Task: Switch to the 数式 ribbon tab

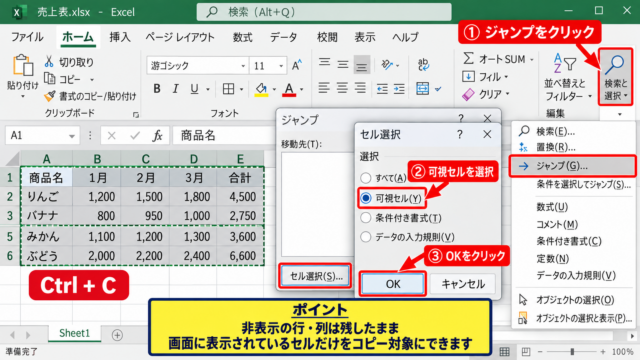Action: click(242, 37)
